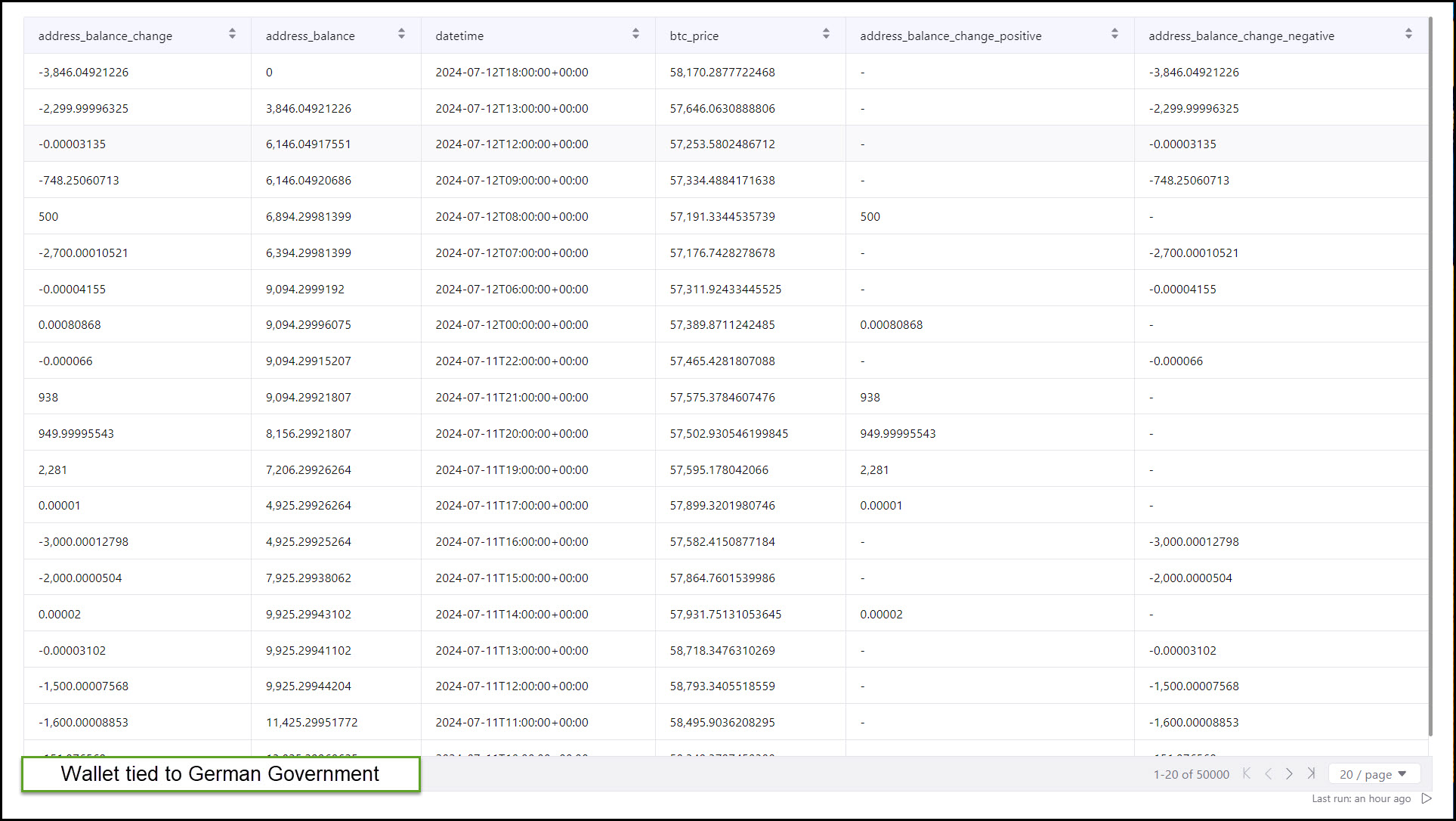Click the datetime column header
The width and height of the screenshot is (1456, 821).
click(459, 36)
